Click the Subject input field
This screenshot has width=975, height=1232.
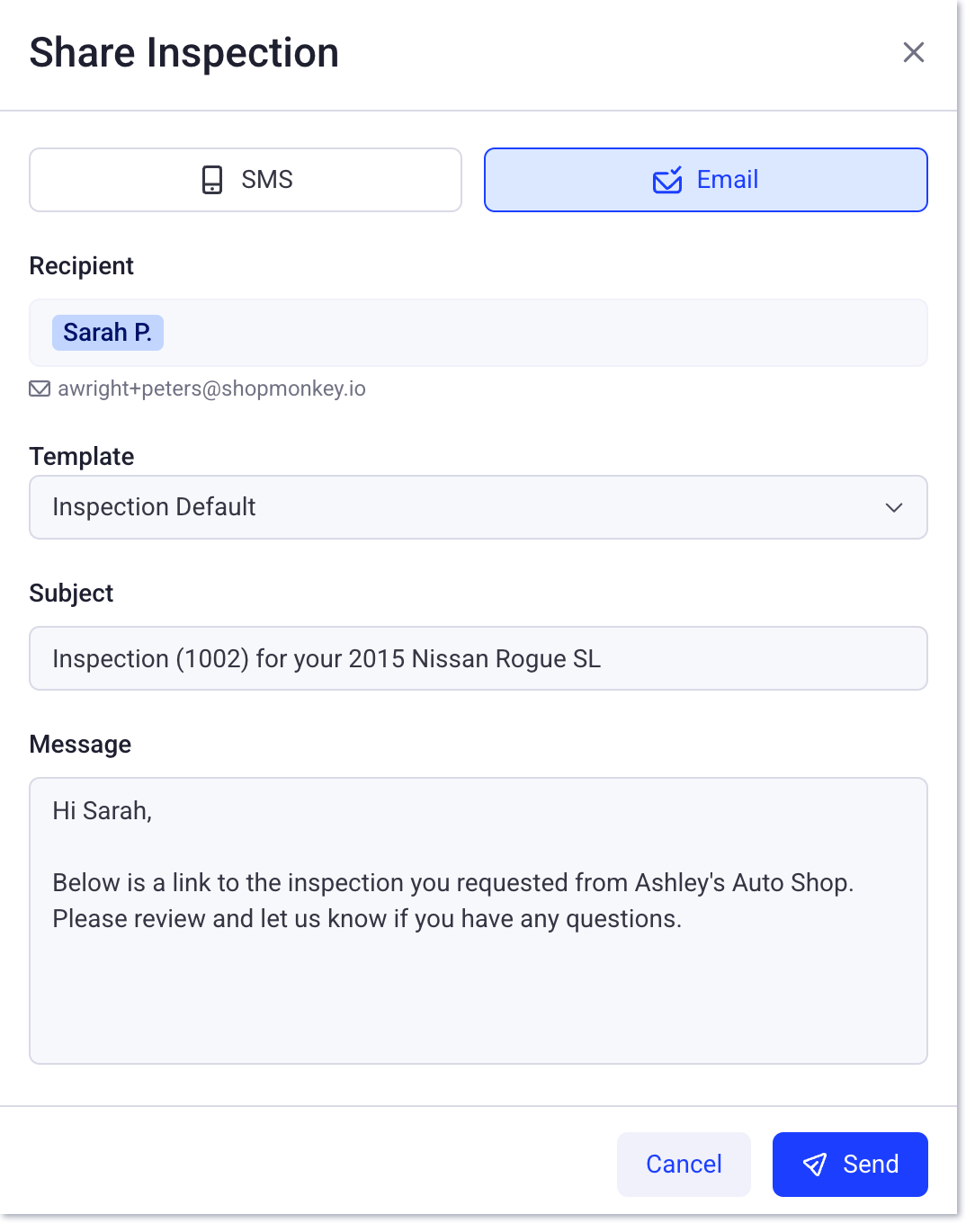[x=478, y=658]
